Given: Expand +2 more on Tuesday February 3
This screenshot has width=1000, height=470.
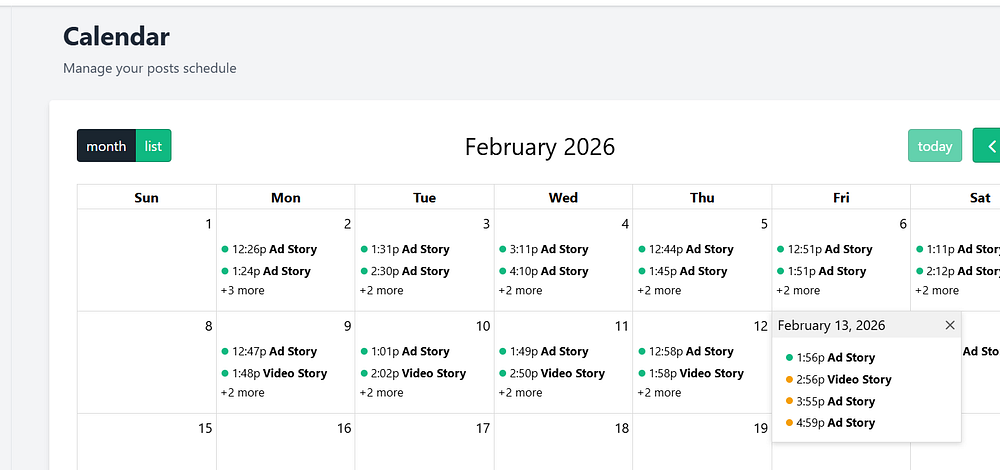Looking at the screenshot, I should (382, 291).
